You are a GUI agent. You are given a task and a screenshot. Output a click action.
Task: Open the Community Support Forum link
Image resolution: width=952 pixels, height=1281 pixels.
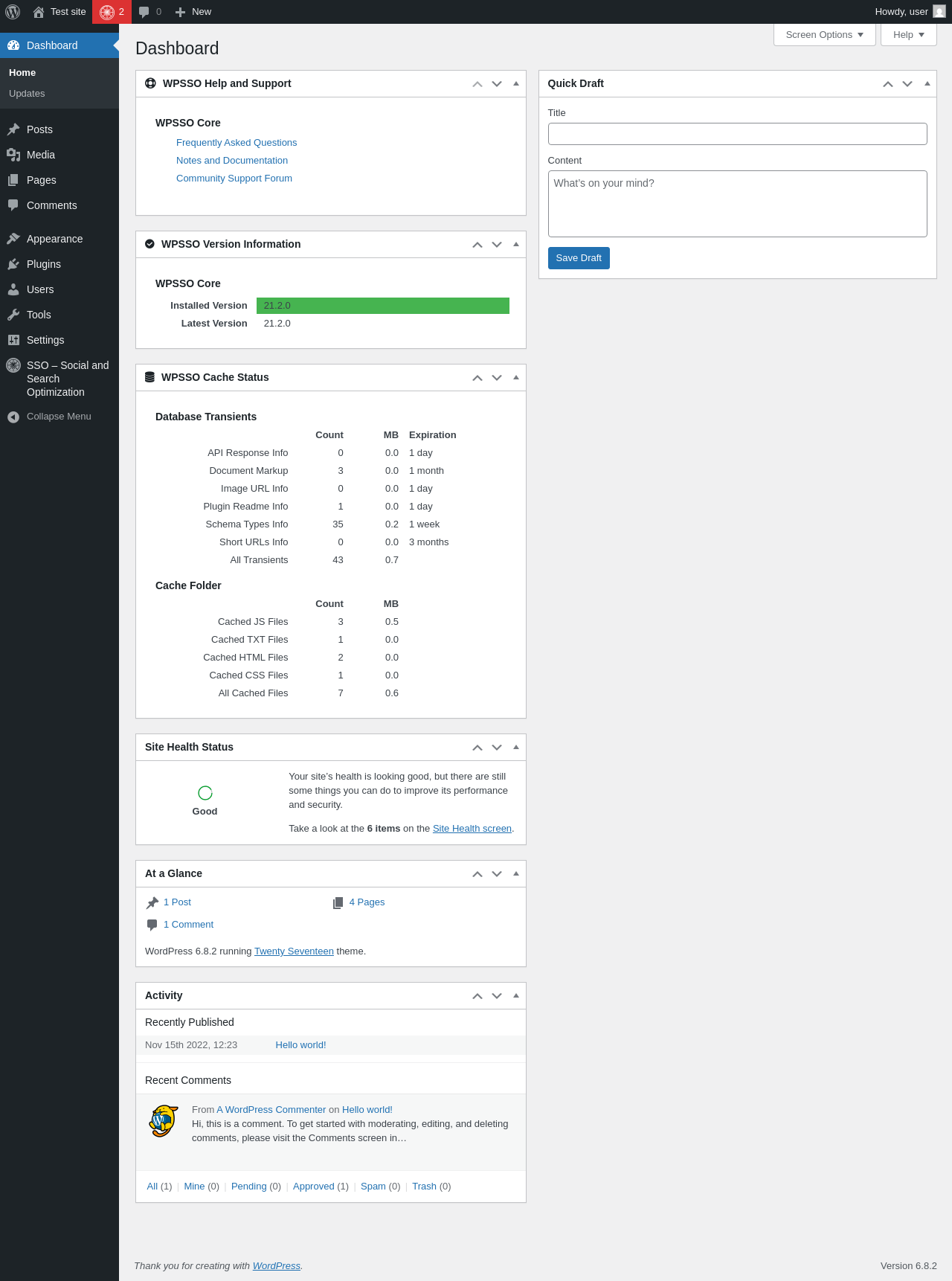[x=234, y=179]
